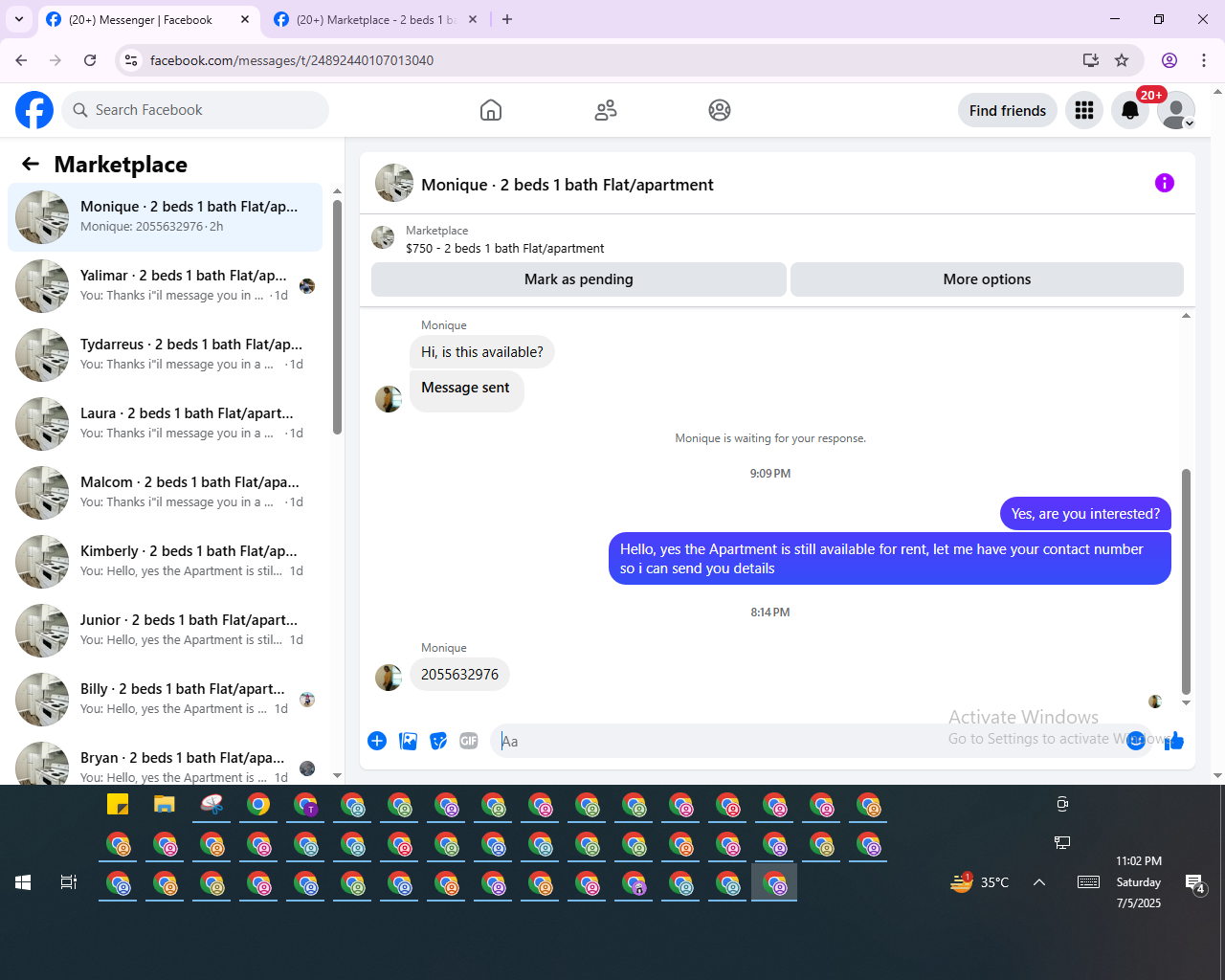Open Task View on taskbar
The height and width of the screenshot is (980, 1225).
69,882
